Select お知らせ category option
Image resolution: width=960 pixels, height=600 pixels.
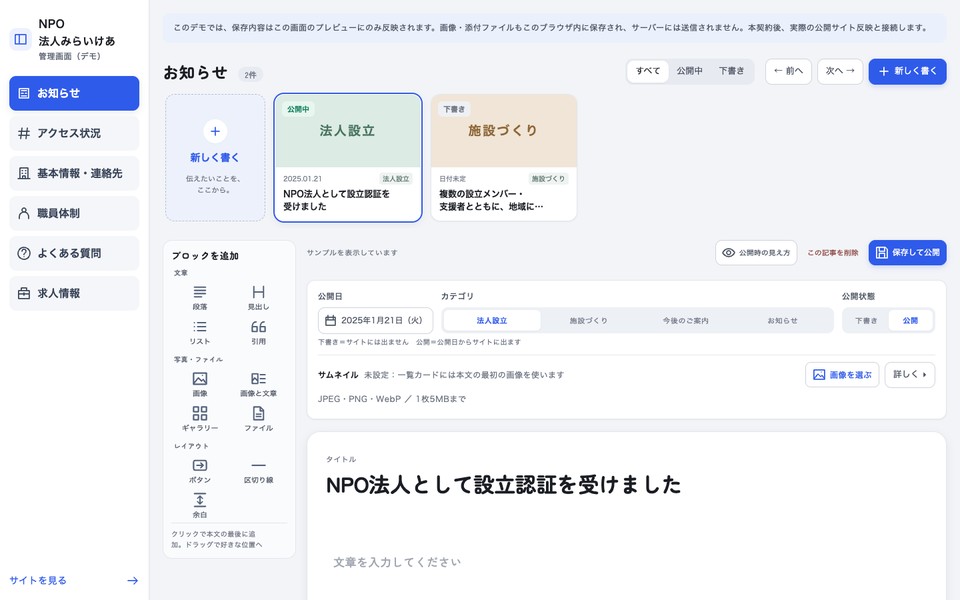tap(782, 321)
